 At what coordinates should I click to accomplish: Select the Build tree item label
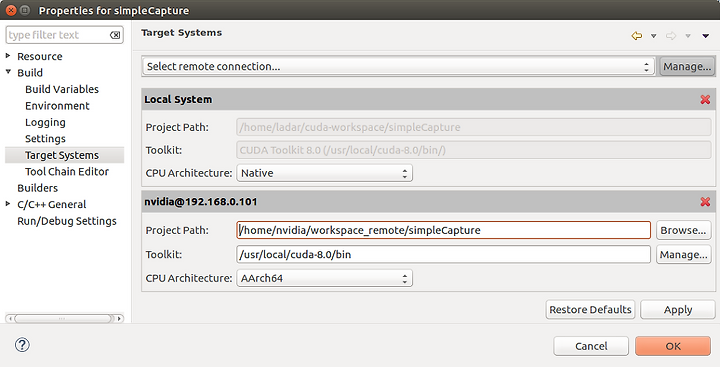point(30,73)
